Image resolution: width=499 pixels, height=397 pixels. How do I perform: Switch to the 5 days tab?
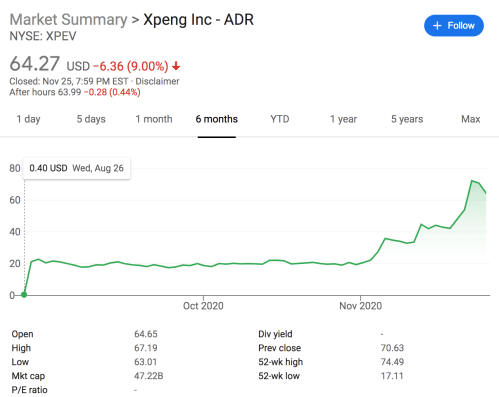click(91, 119)
